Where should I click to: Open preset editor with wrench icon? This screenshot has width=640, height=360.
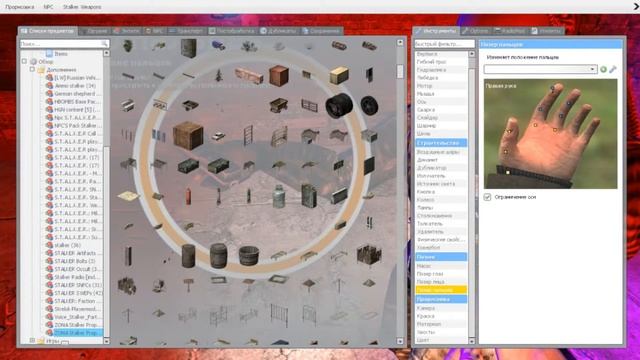click(613, 69)
